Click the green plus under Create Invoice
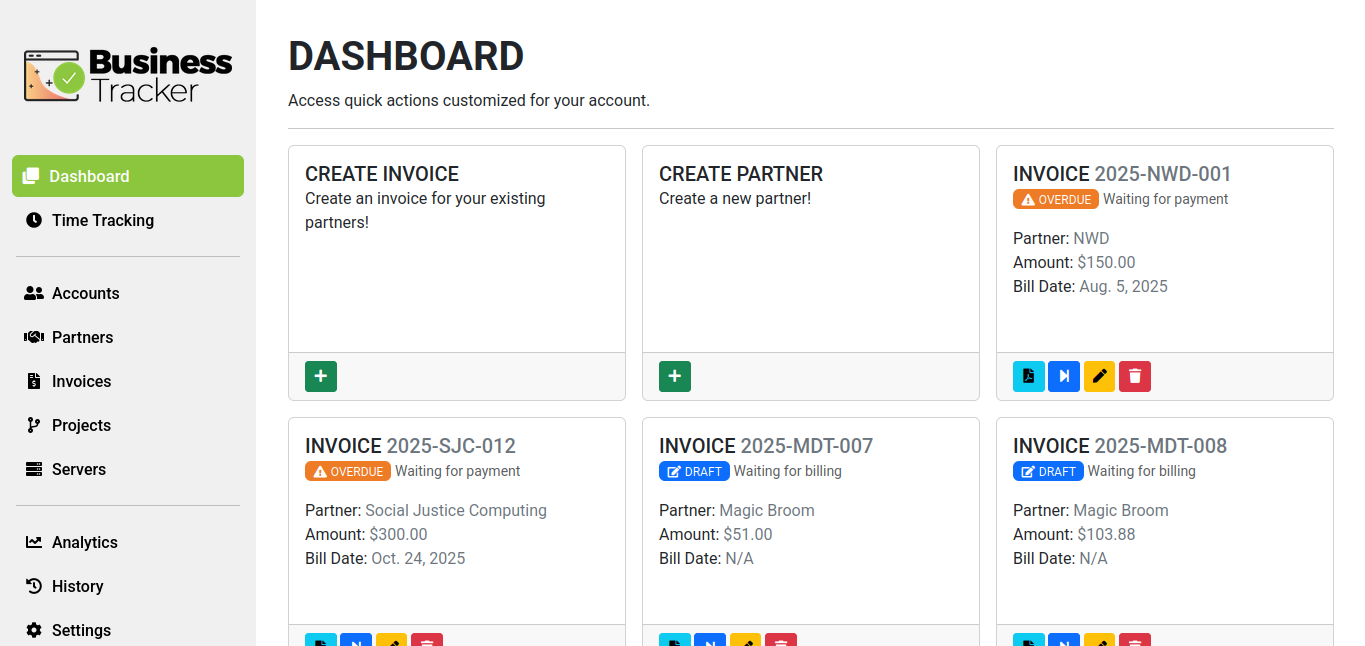Screen dimensions: 1365x646 tap(321, 376)
